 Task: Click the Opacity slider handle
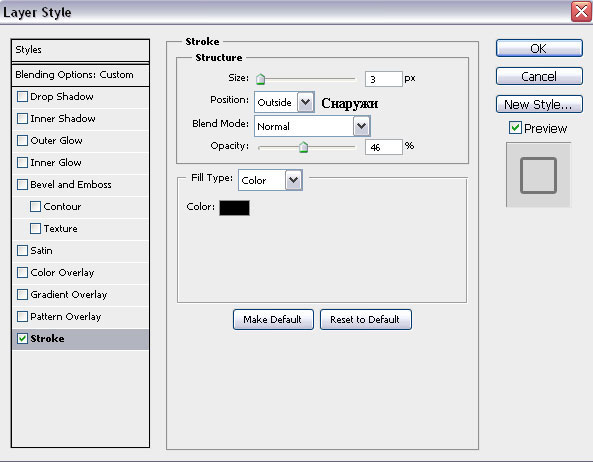303,147
